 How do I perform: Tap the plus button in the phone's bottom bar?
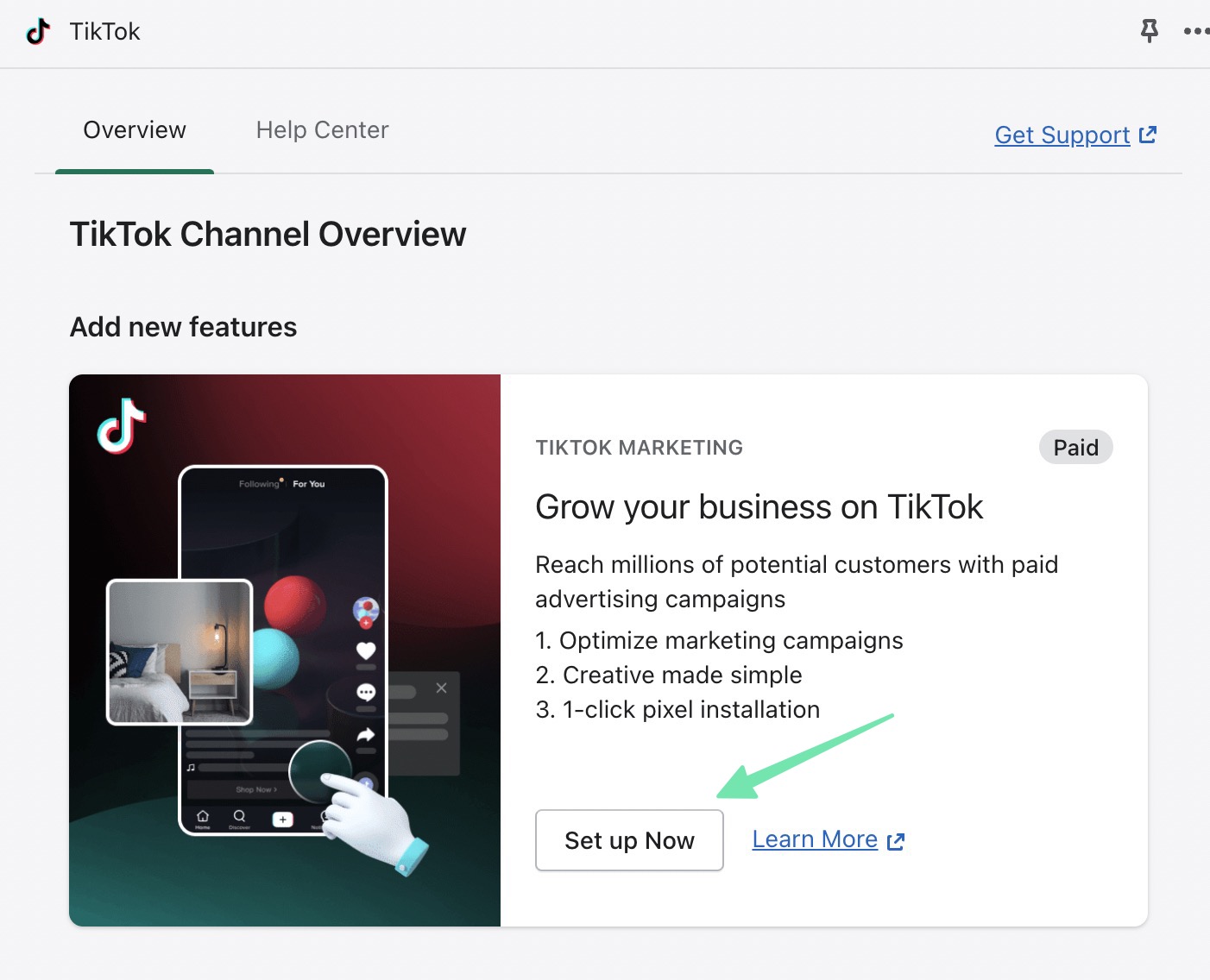282,819
